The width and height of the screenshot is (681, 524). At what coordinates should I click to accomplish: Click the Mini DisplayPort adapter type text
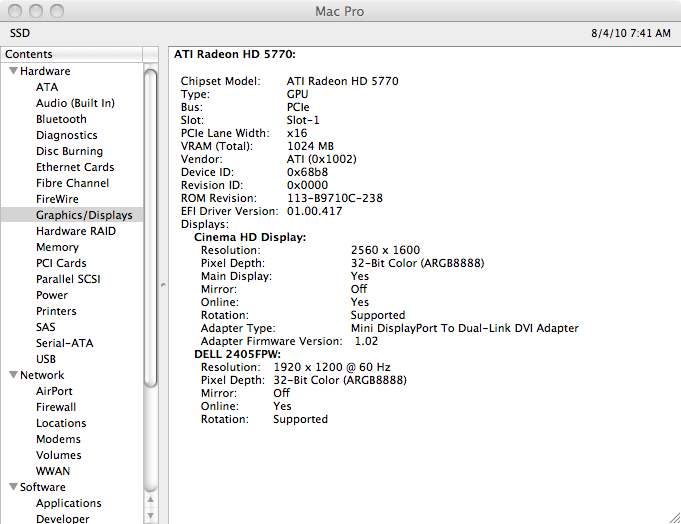click(464, 328)
